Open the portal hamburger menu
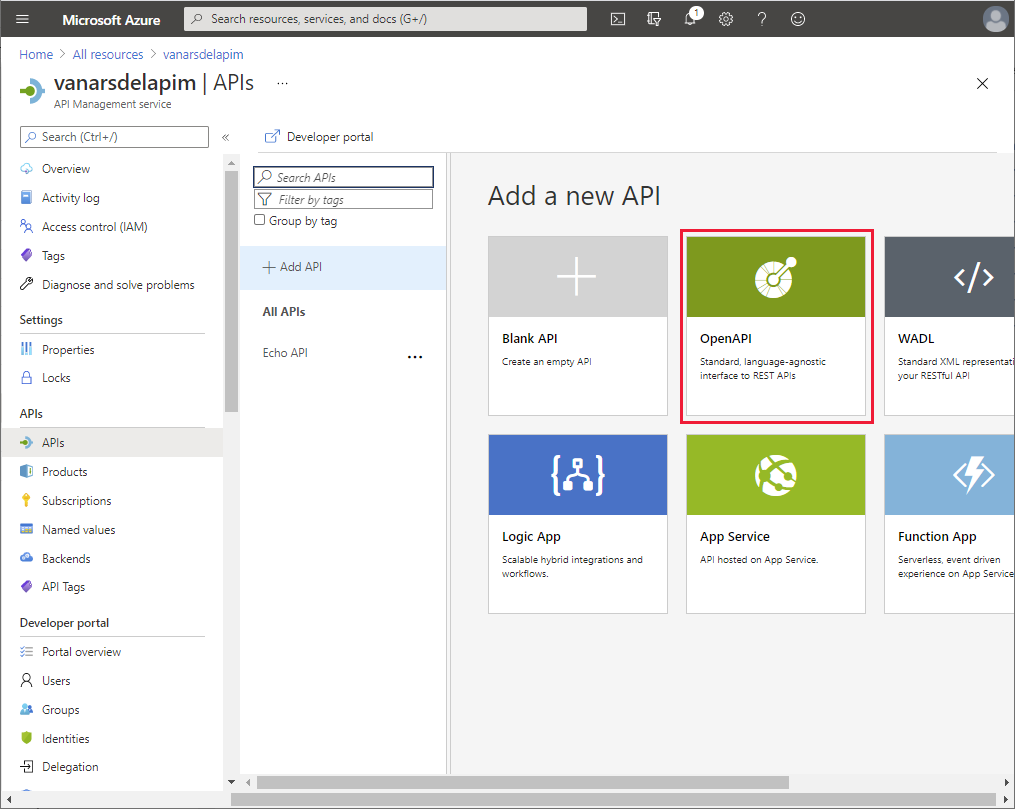Viewport: 1015px width, 809px height. pyautogui.click(x=23, y=19)
